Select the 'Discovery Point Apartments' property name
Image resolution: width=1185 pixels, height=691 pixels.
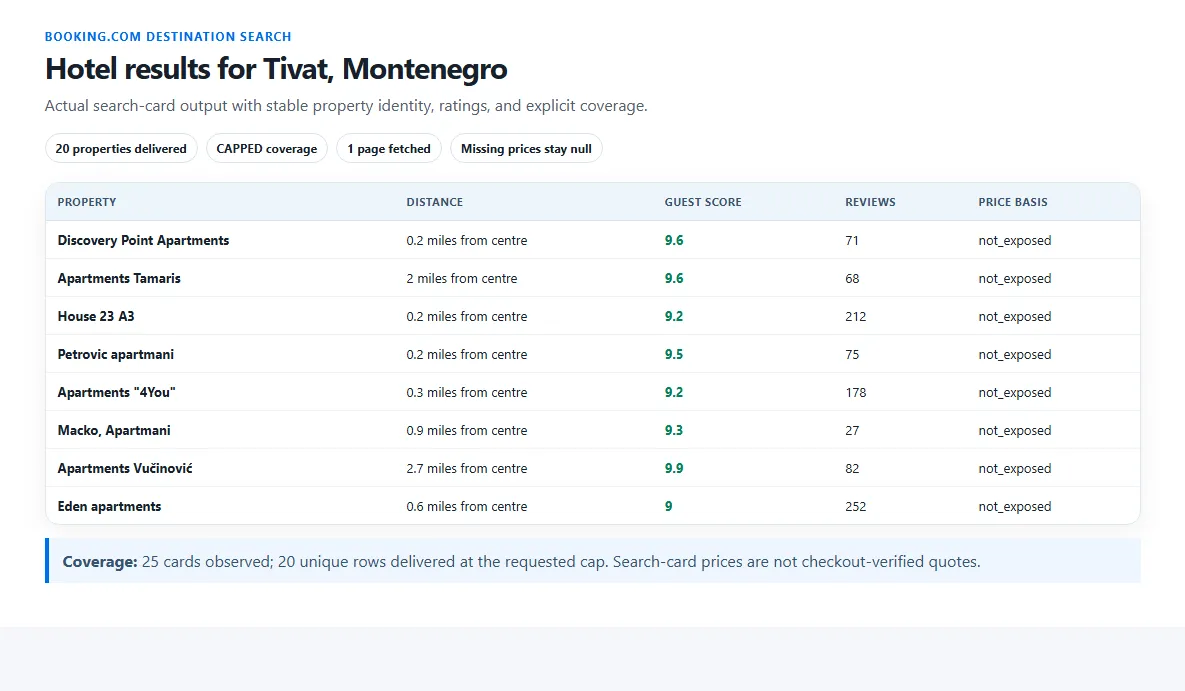[x=143, y=240]
